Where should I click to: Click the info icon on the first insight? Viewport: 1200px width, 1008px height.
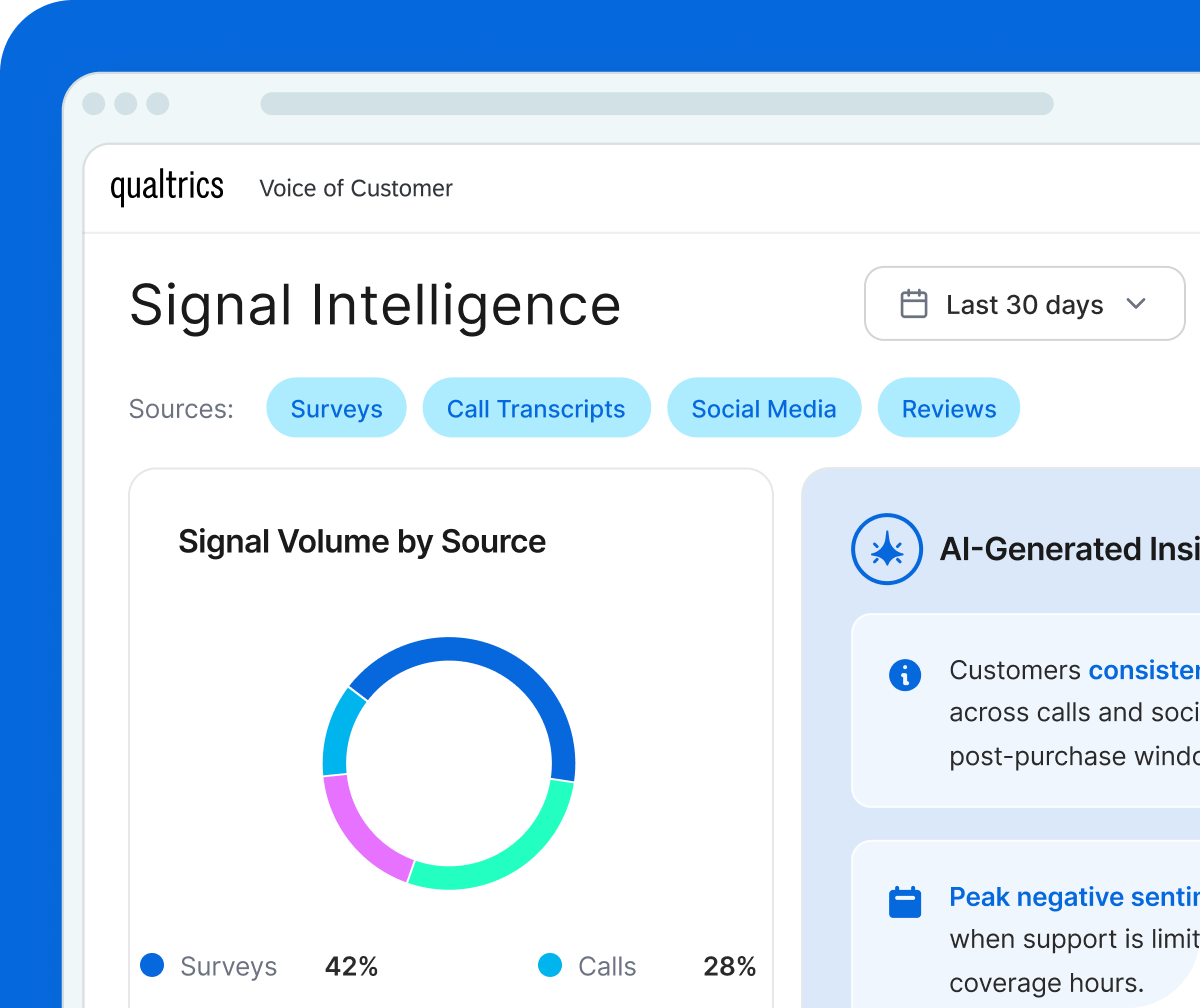pos(905,675)
